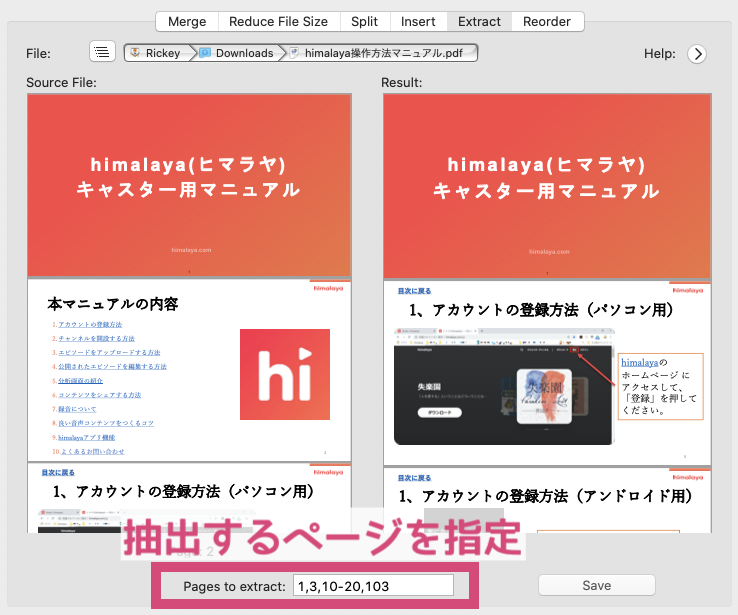Open the Reduce File Size tab
Image resolution: width=738 pixels, height=615 pixels.
pyautogui.click(x=278, y=22)
